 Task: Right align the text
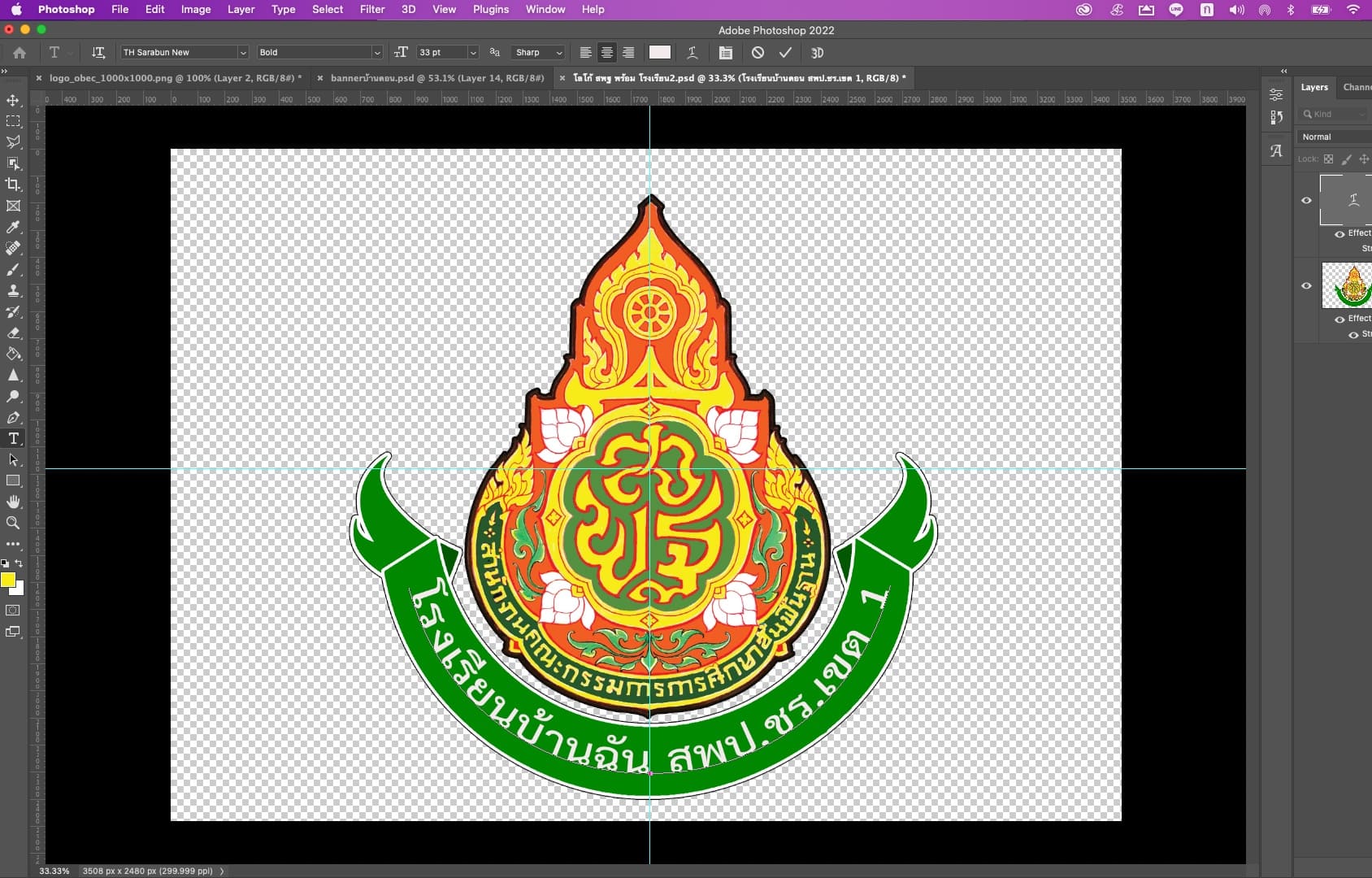tap(628, 52)
